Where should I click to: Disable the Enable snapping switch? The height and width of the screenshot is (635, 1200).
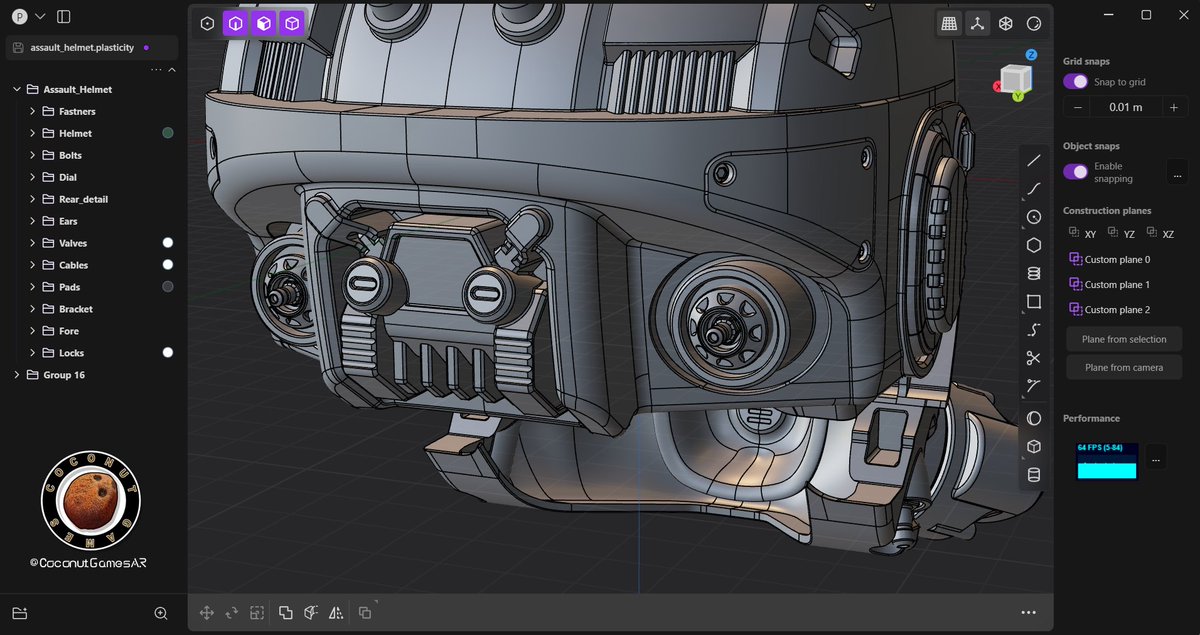point(1075,172)
